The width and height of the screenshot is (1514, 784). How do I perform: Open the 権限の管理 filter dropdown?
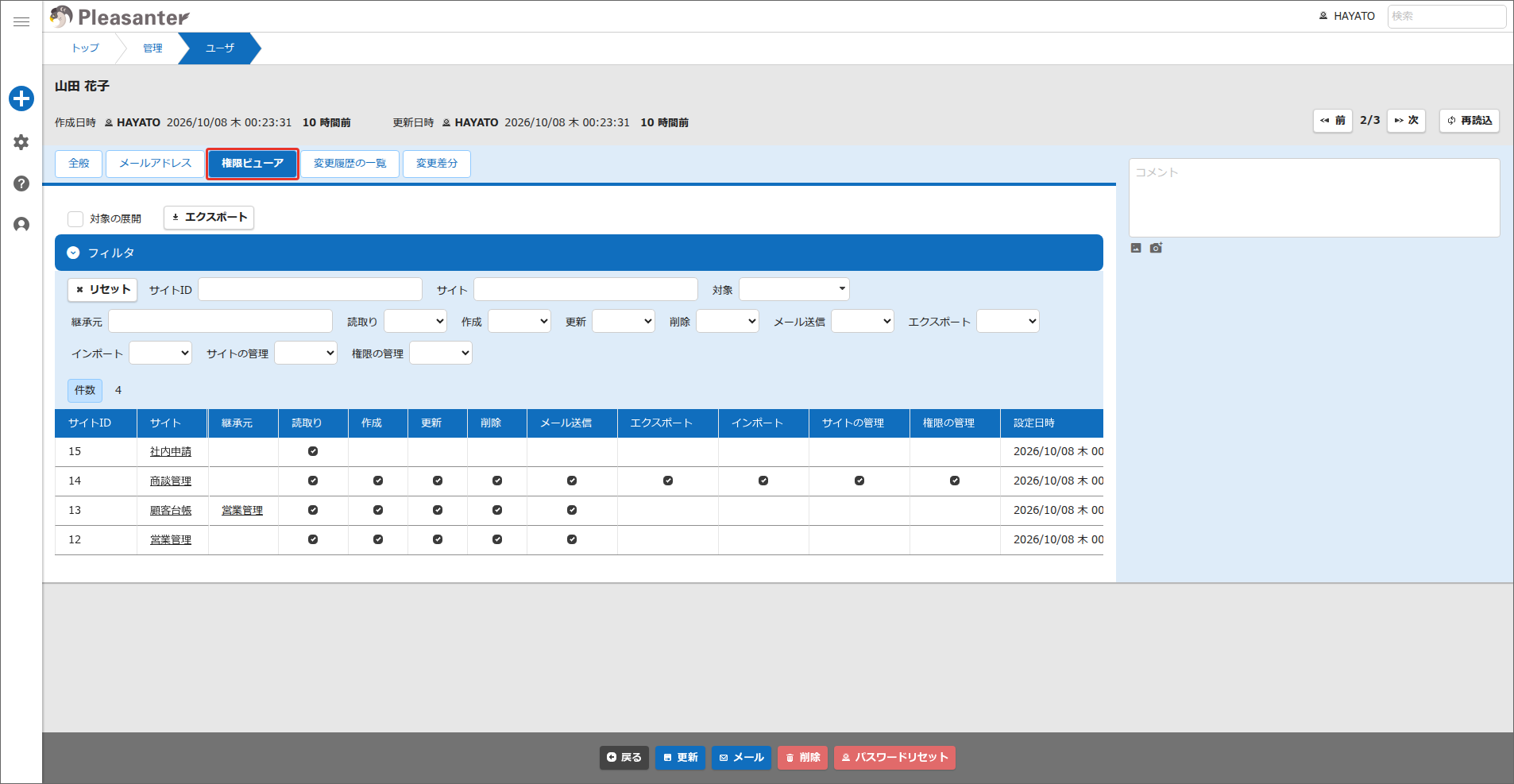(441, 353)
